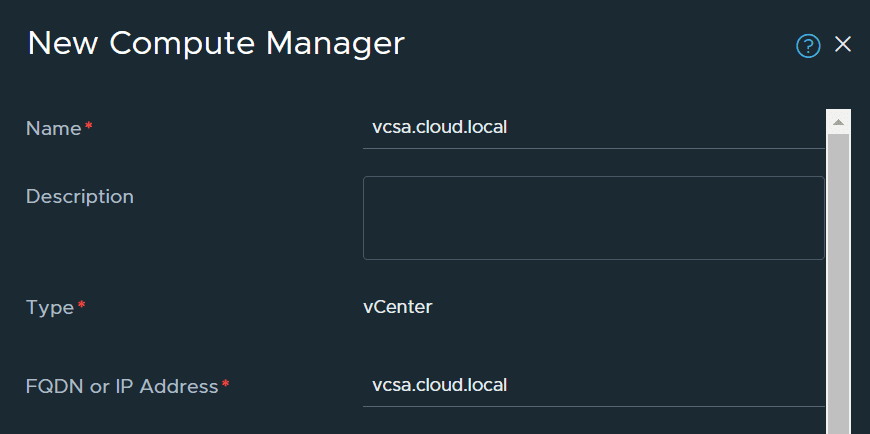Click the vcsa.cloud.local text in FQDN field
This screenshot has height=434, width=870.
[440, 385]
